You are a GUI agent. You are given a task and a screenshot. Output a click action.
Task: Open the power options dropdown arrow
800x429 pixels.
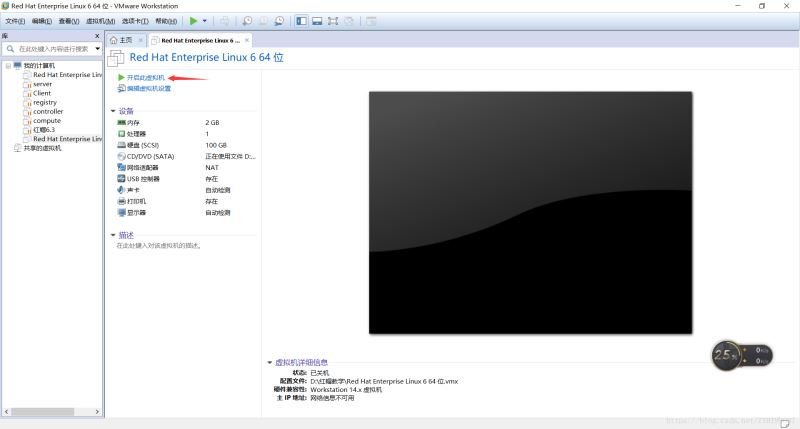pyautogui.click(x=205, y=20)
